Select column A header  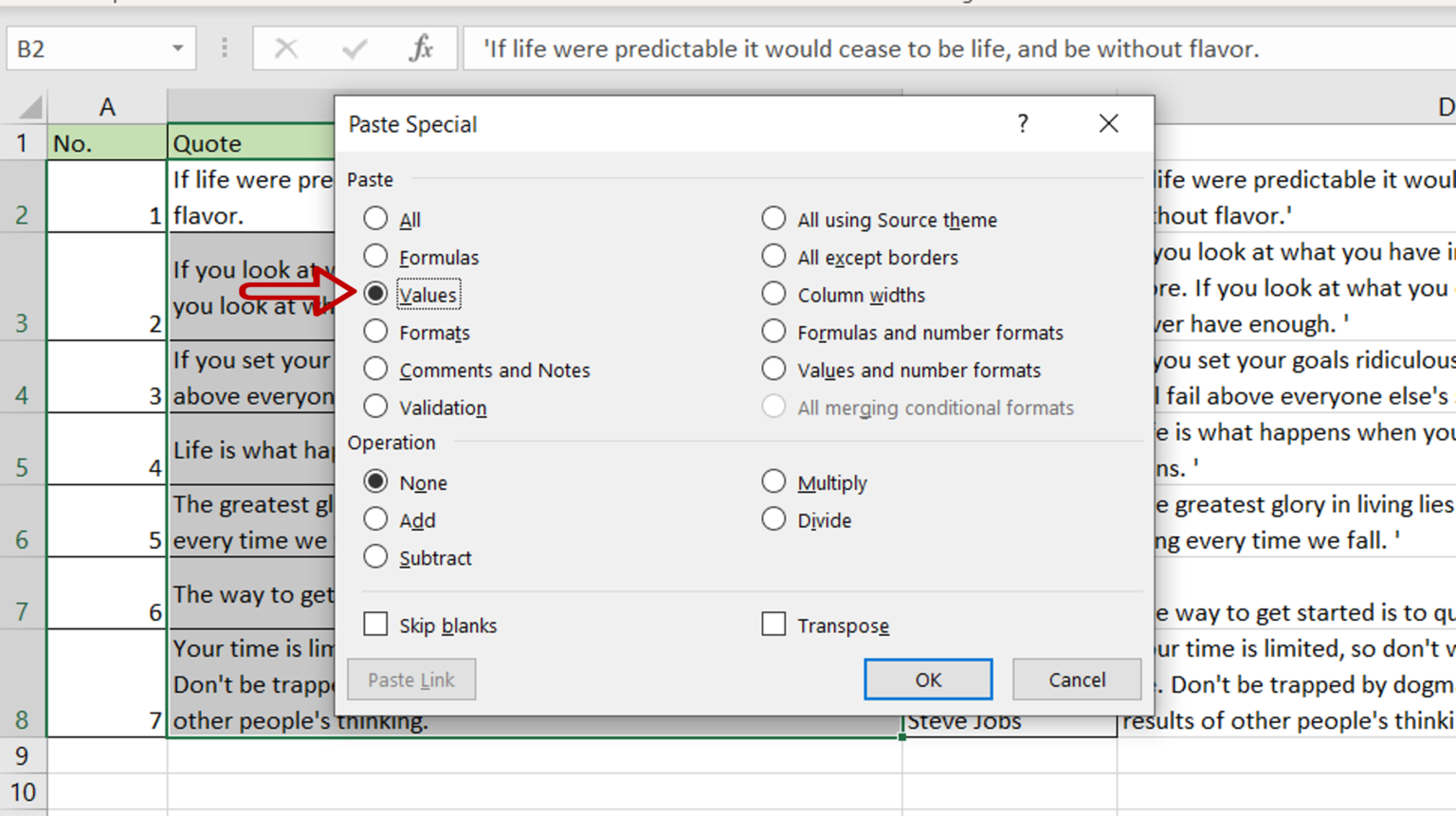coord(107,107)
